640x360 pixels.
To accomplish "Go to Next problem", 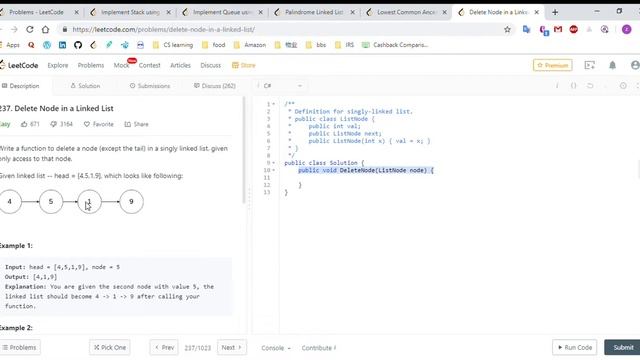I will [231, 347].
